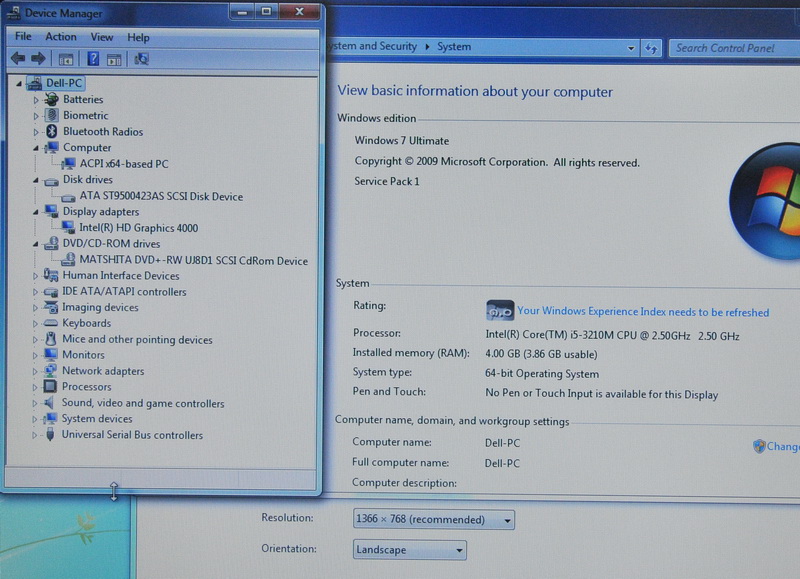This screenshot has width=800, height=579.
Task: Click the Properties pane toolbar icon
Action: pos(114,60)
